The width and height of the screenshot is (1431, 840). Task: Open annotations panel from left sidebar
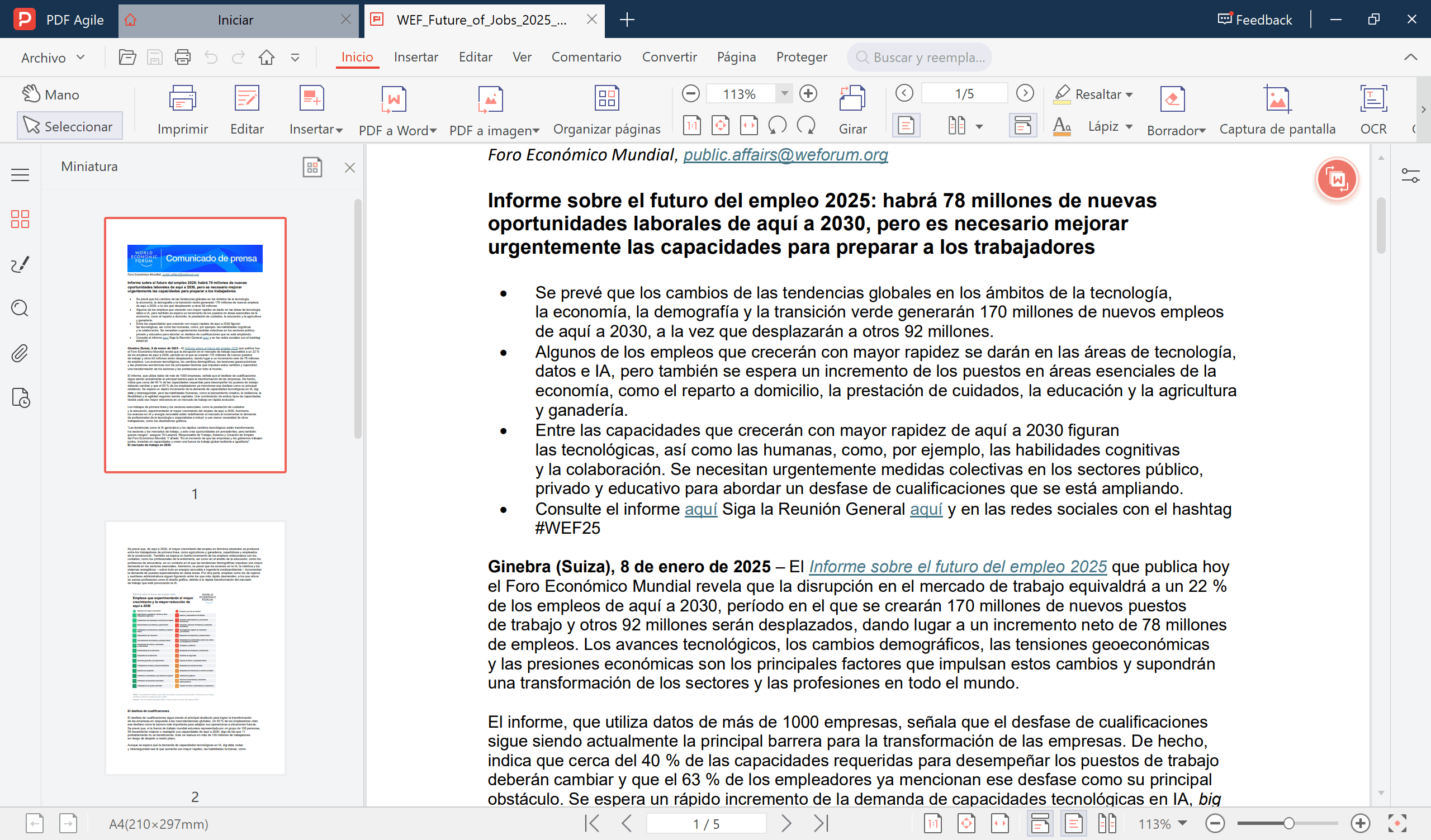[x=20, y=264]
